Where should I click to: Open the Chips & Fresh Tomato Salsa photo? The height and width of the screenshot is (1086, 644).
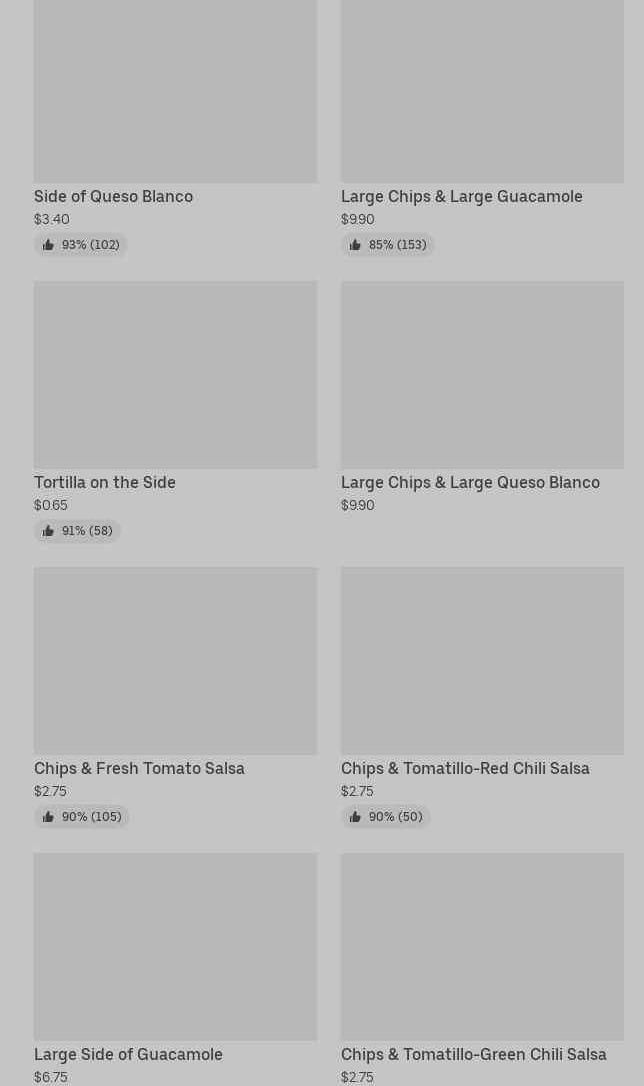(x=175, y=660)
